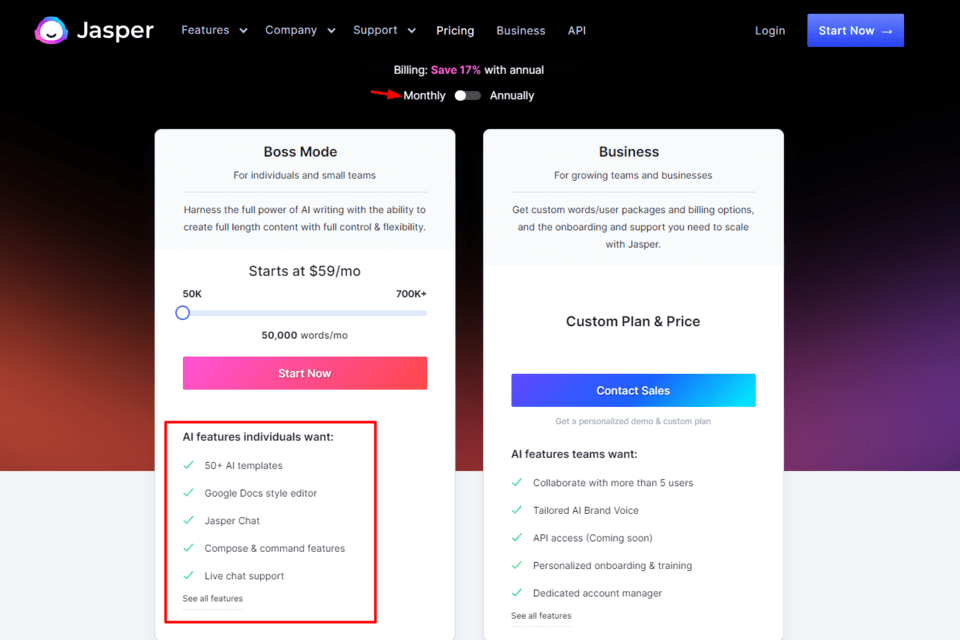Click the checkmark beside 50+ AI templates
Screen dimensions: 960x640
point(190,465)
